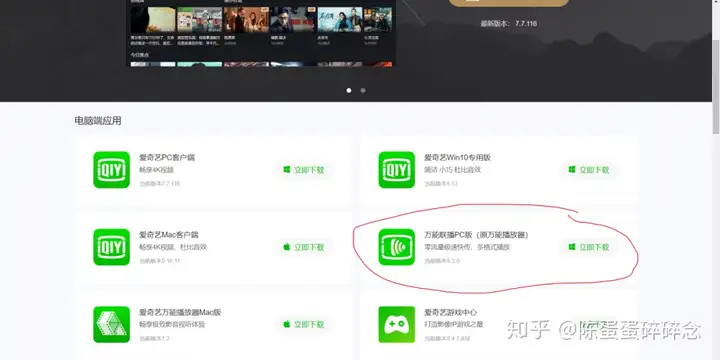Click the 万能联播PC版 broadcast icon

pos(397,247)
